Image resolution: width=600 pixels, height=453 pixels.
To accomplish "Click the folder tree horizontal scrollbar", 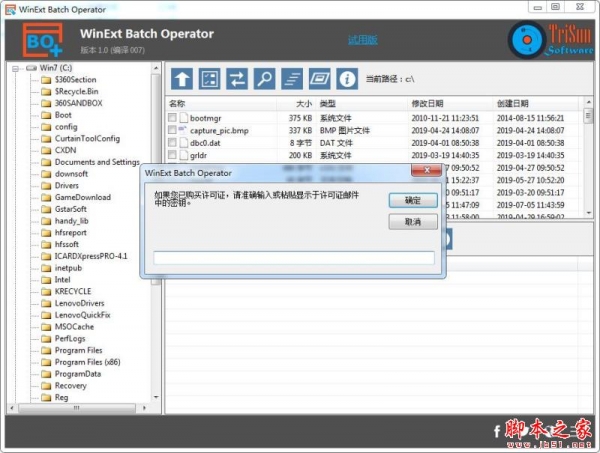I will [x=77, y=408].
